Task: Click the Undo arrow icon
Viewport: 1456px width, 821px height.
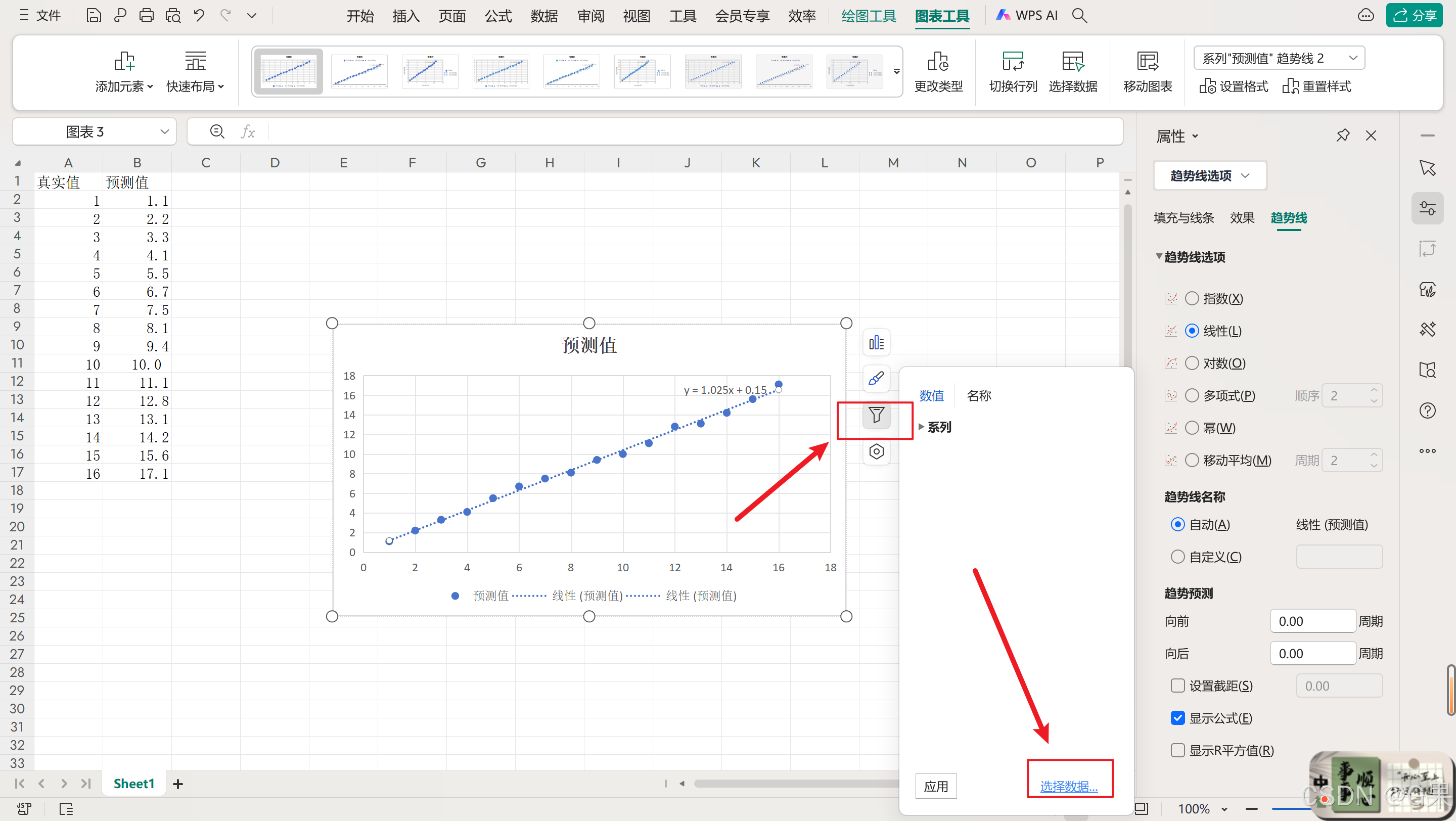Action: [199, 15]
